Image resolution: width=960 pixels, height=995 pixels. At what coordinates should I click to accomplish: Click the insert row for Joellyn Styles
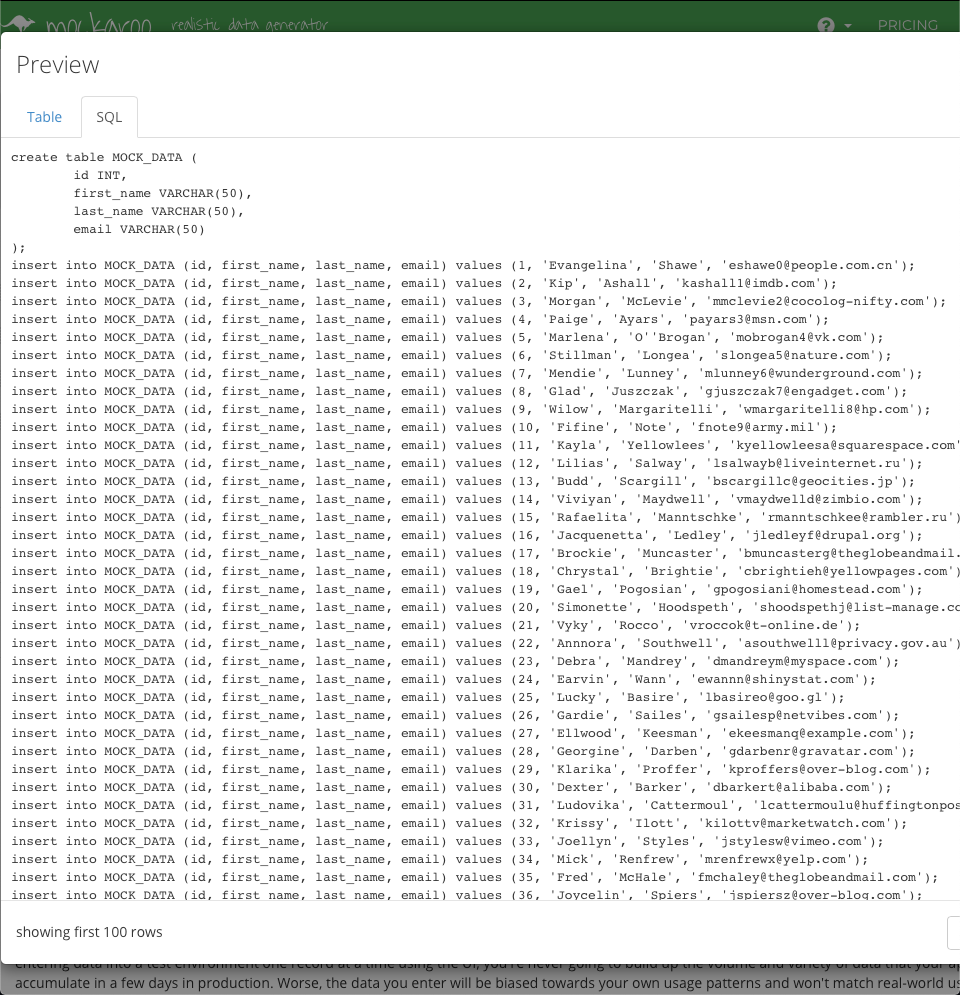tap(447, 841)
